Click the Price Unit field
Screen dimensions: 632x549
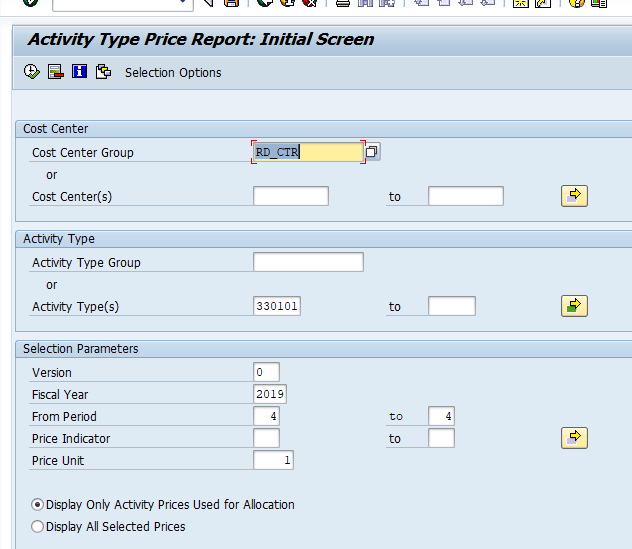point(273,460)
